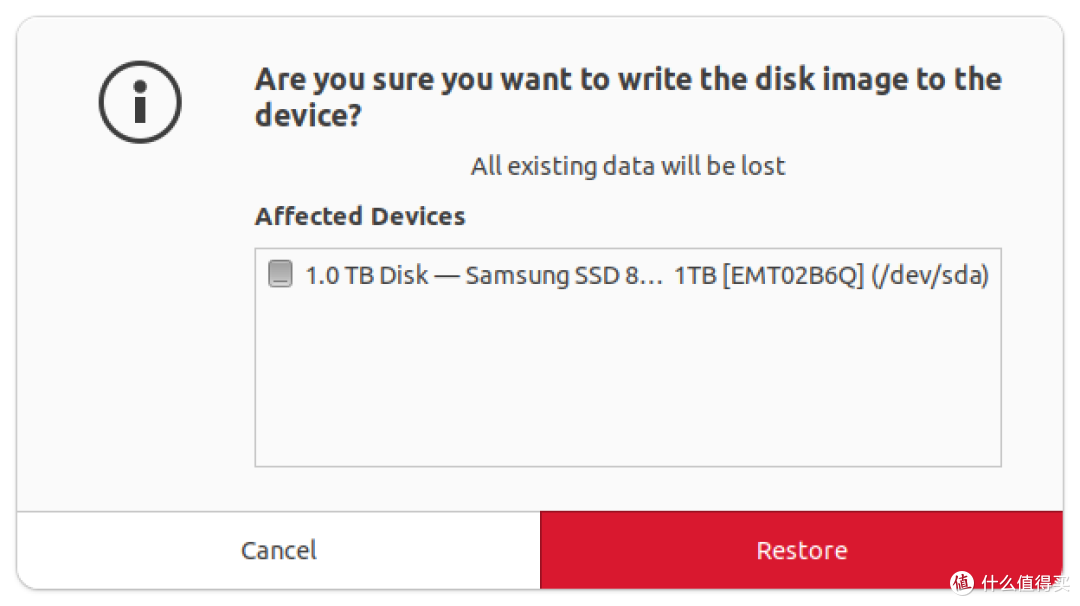Confirm writing with the Restore button

pos(802,550)
